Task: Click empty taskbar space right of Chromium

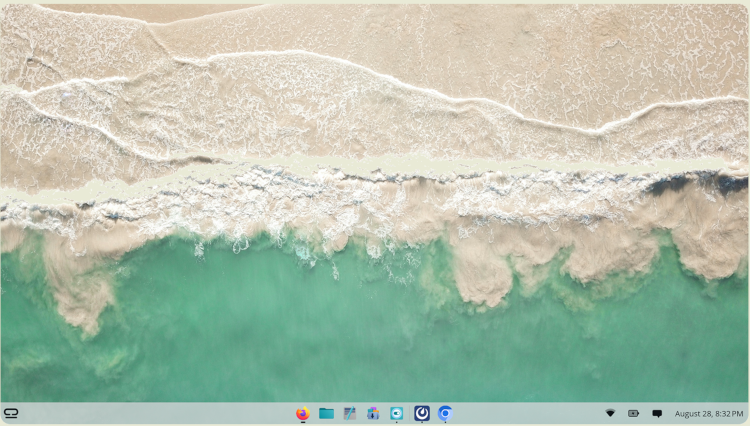Action: (x=530, y=413)
